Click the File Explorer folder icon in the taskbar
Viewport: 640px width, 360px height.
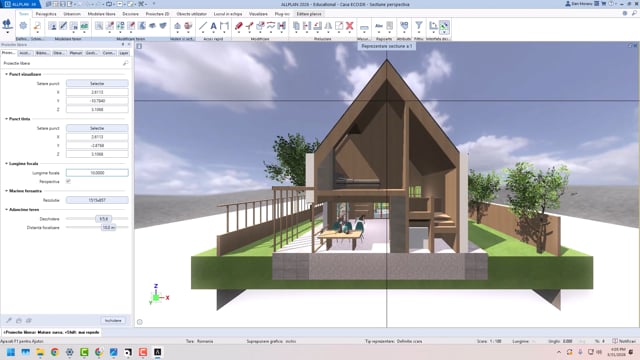[x=40, y=352]
